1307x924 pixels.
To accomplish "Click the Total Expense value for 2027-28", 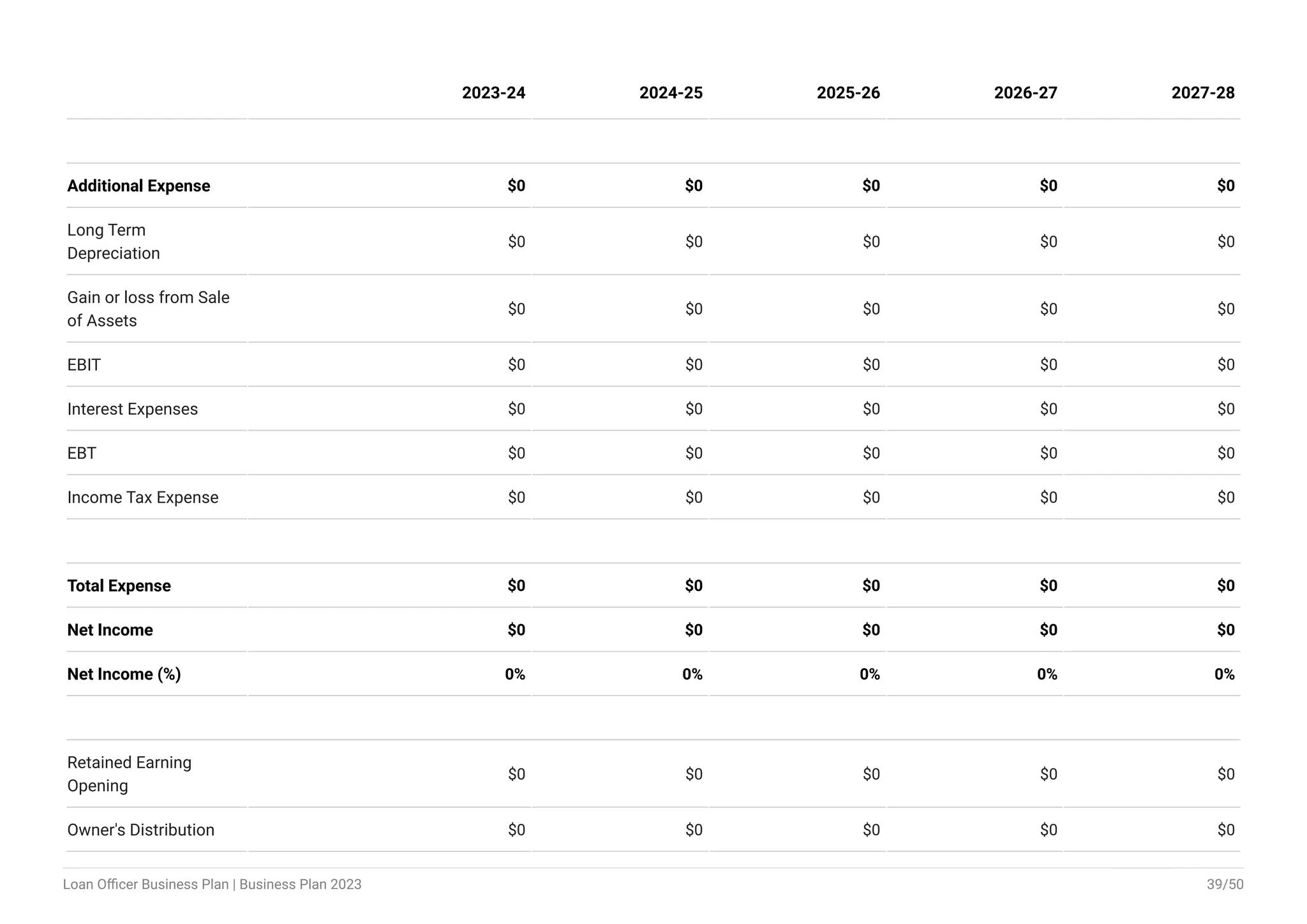I will [x=1225, y=586].
